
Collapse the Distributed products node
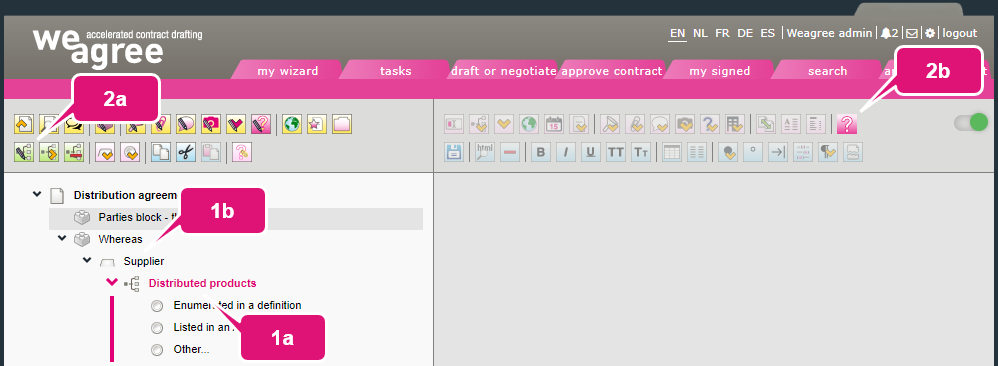point(112,282)
